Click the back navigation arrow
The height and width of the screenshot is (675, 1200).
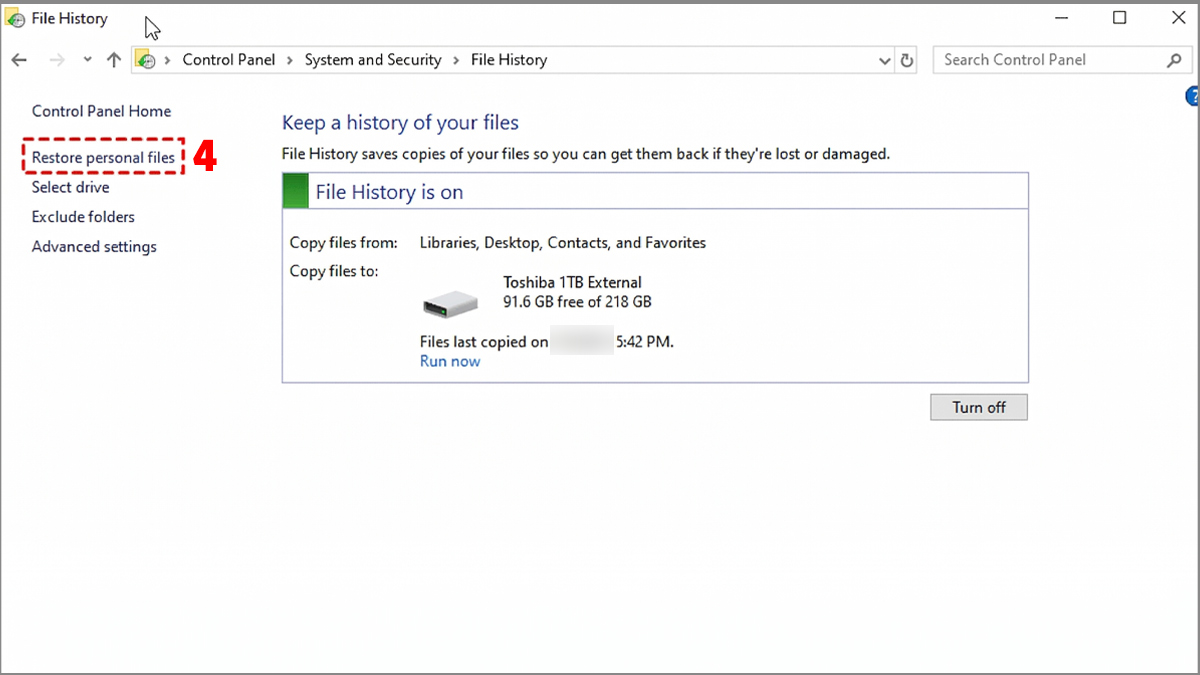[18, 60]
